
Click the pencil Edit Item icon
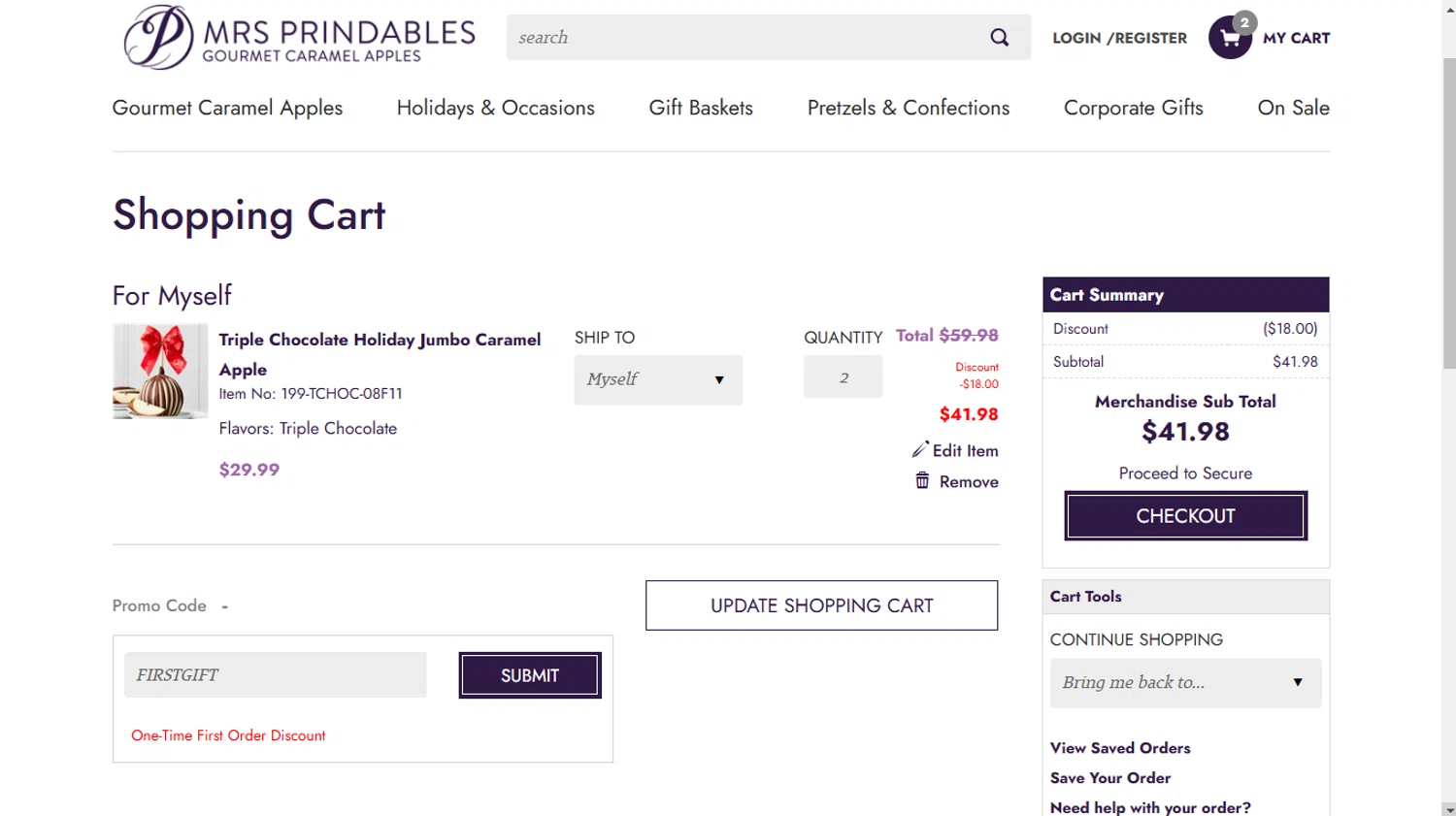pos(920,449)
